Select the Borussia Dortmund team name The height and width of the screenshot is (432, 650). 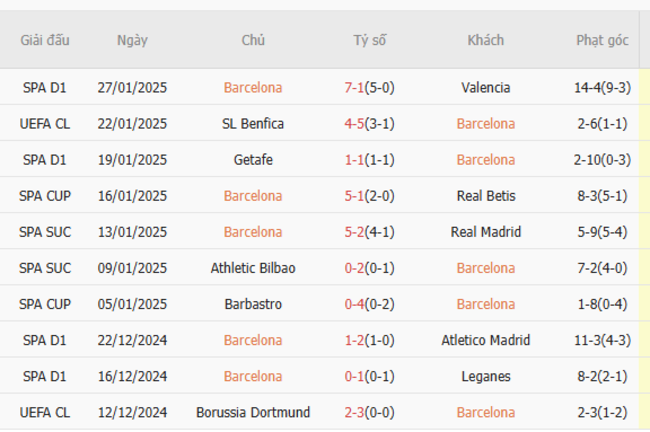coord(253,412)
